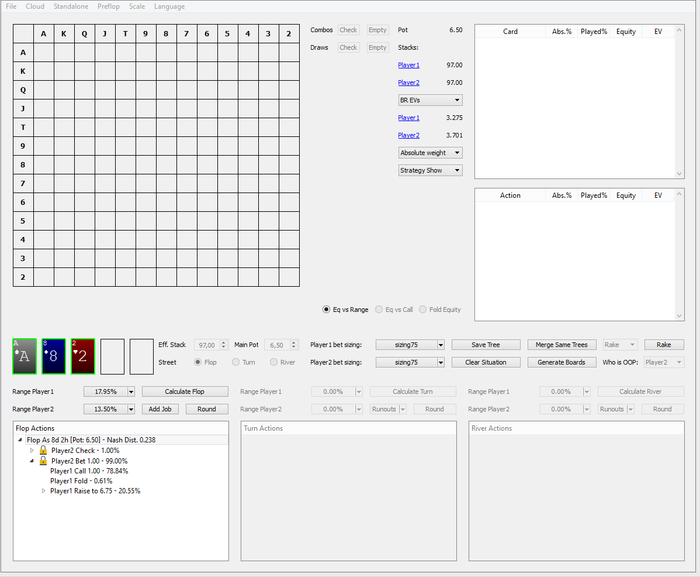Screen dimensions: 700x577
Task: Click Equity column header in Card table
Action: tap(626, 32)
